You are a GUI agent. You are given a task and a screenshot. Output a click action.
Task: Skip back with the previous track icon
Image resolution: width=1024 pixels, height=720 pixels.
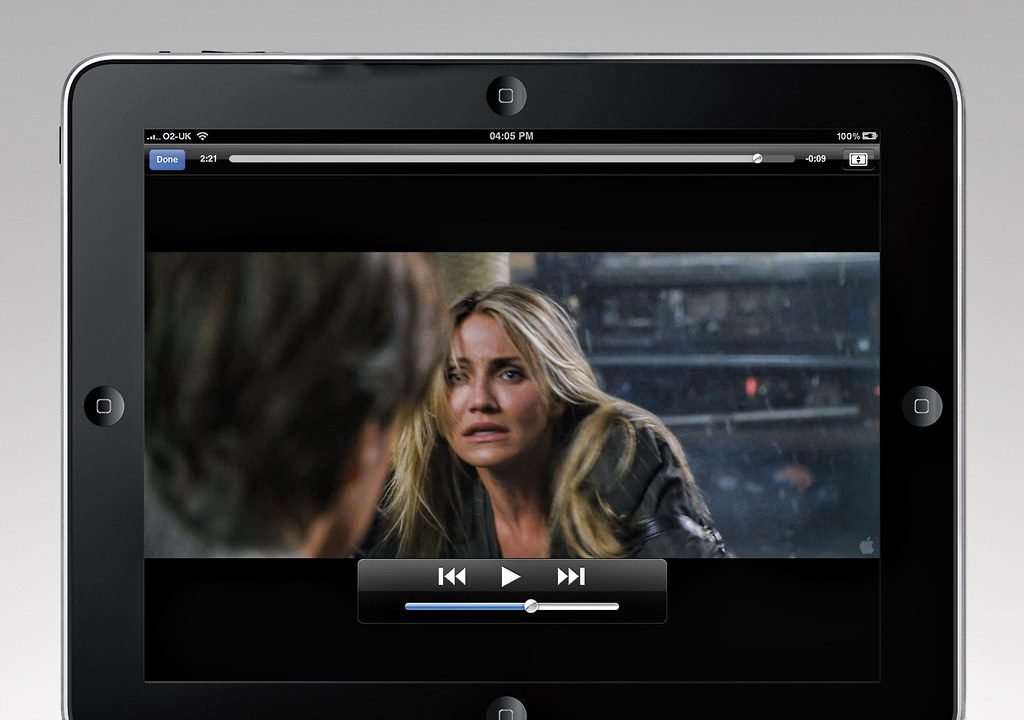[x=452, y=576]
